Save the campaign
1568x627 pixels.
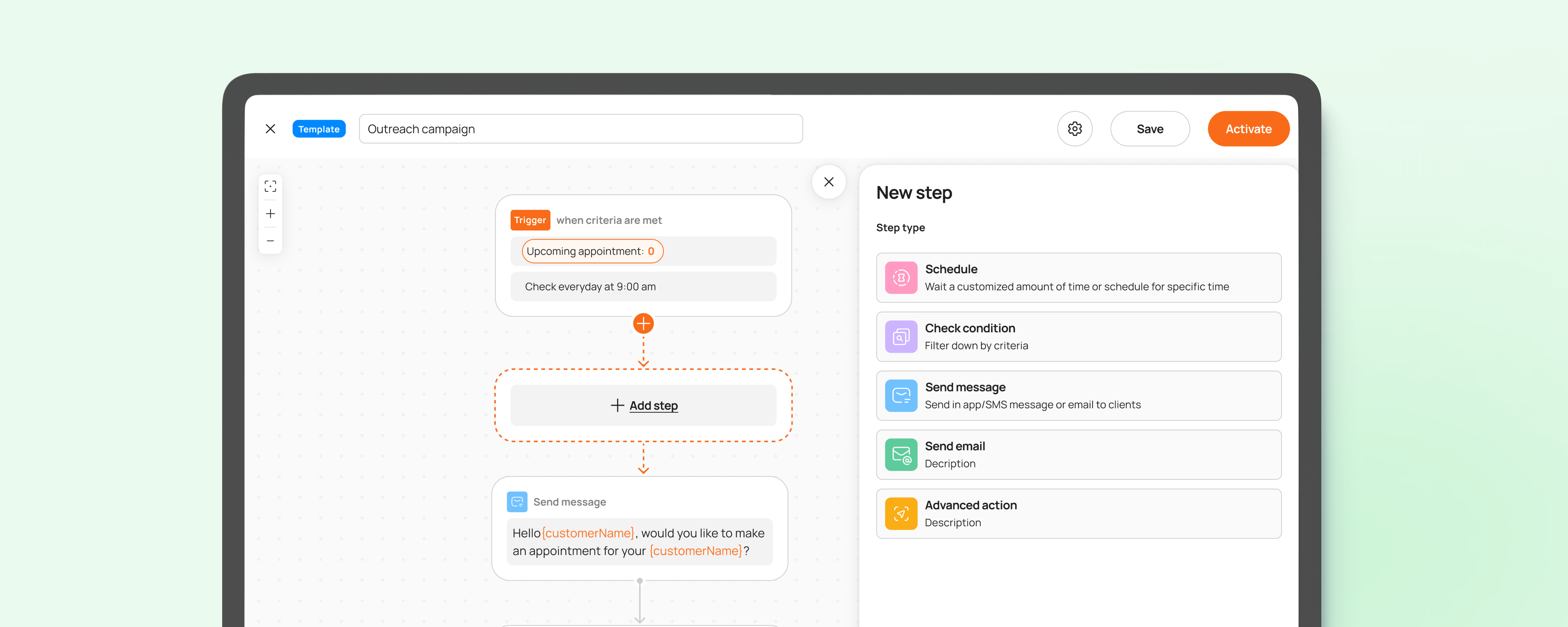tap(1150, 129)
